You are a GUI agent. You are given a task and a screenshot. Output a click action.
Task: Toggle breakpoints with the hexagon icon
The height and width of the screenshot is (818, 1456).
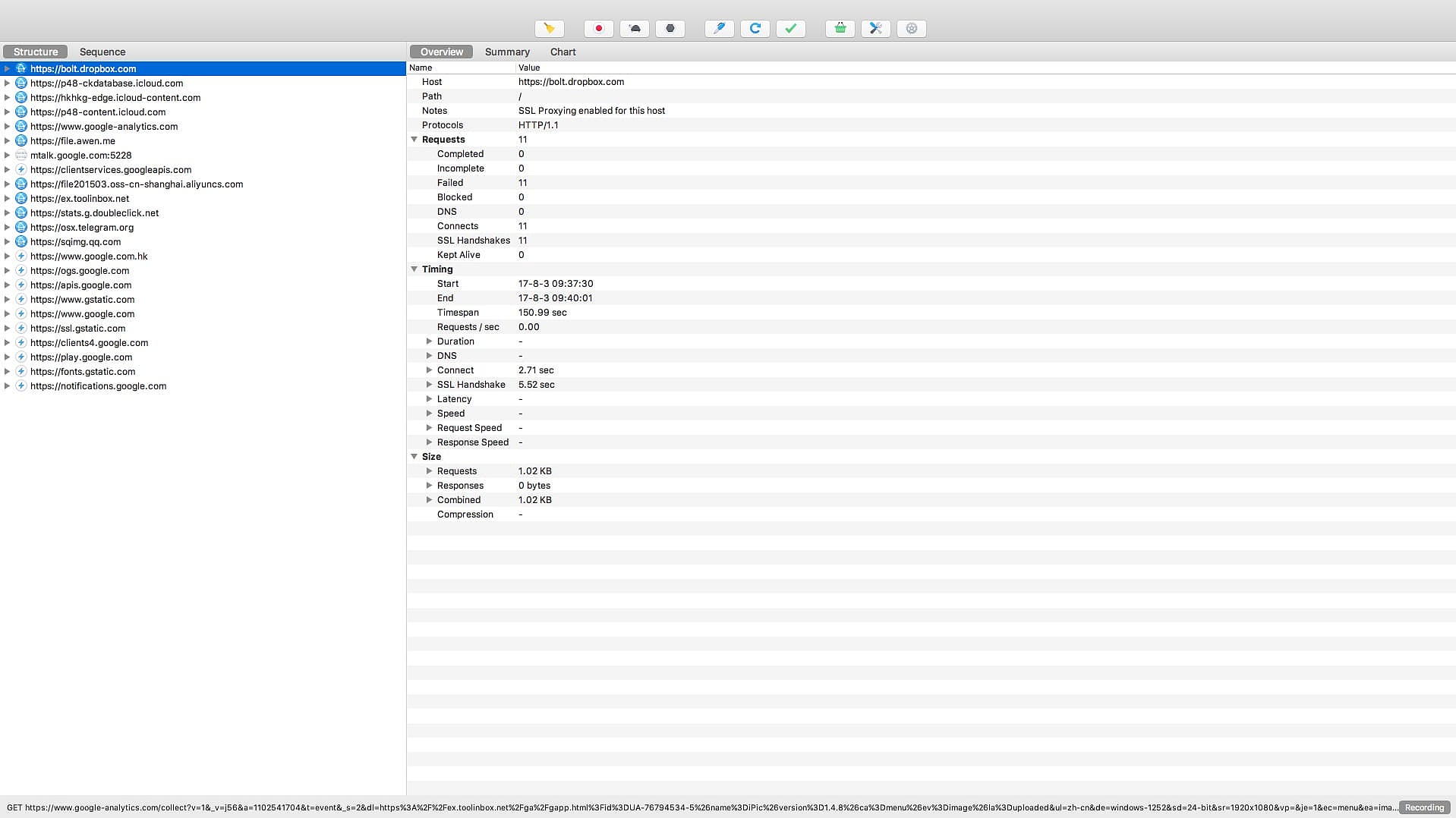click(670, 29)
